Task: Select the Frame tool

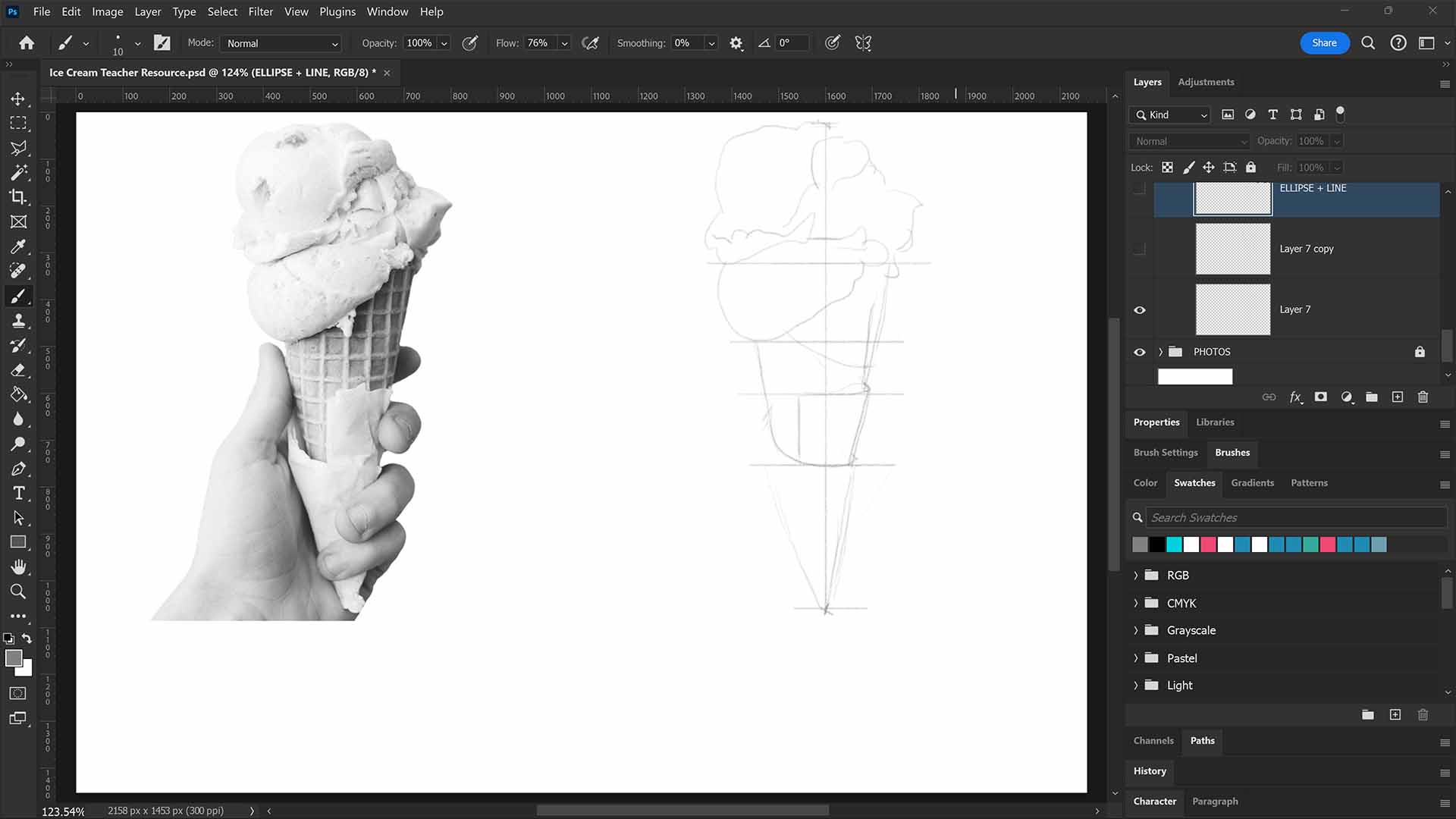Action: pos(18,221)
